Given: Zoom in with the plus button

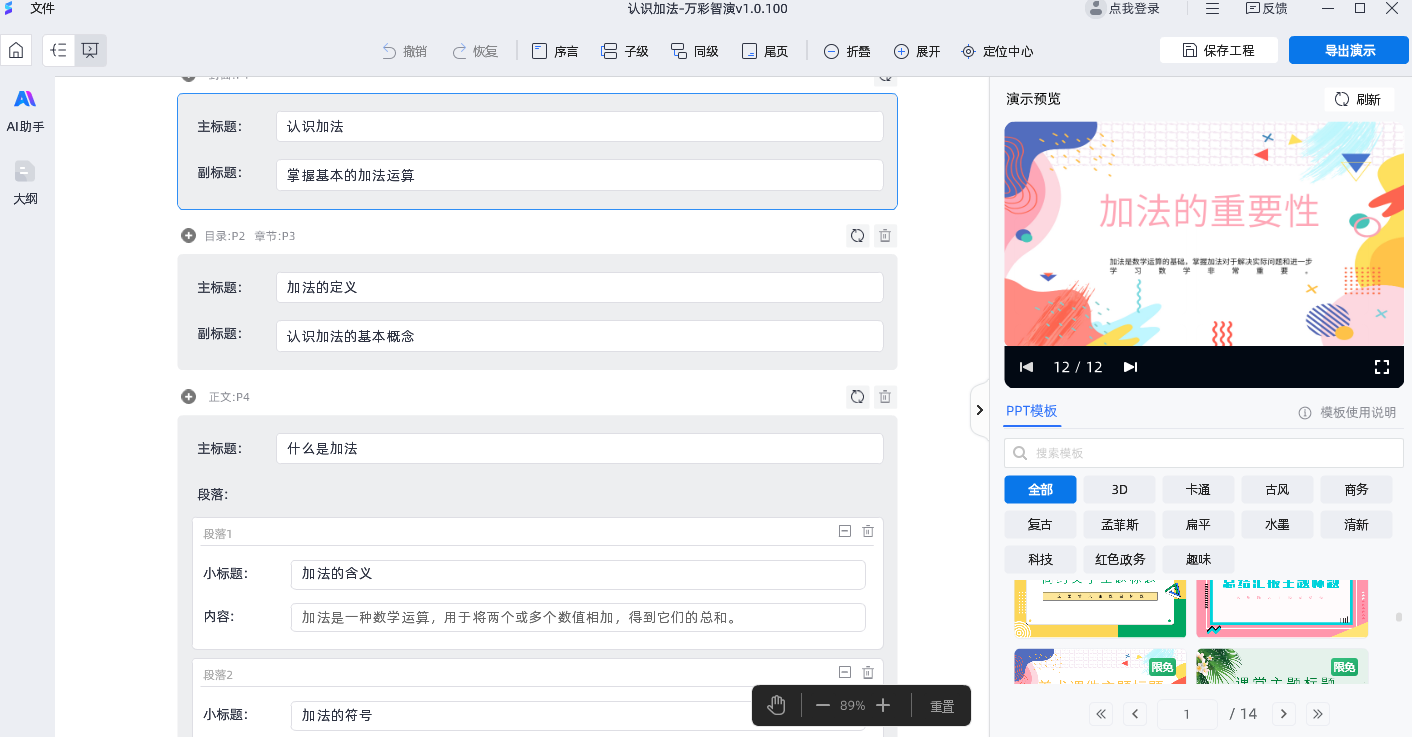Looking at the screenshot, I should pyautogui.click(x=883, y=706).
